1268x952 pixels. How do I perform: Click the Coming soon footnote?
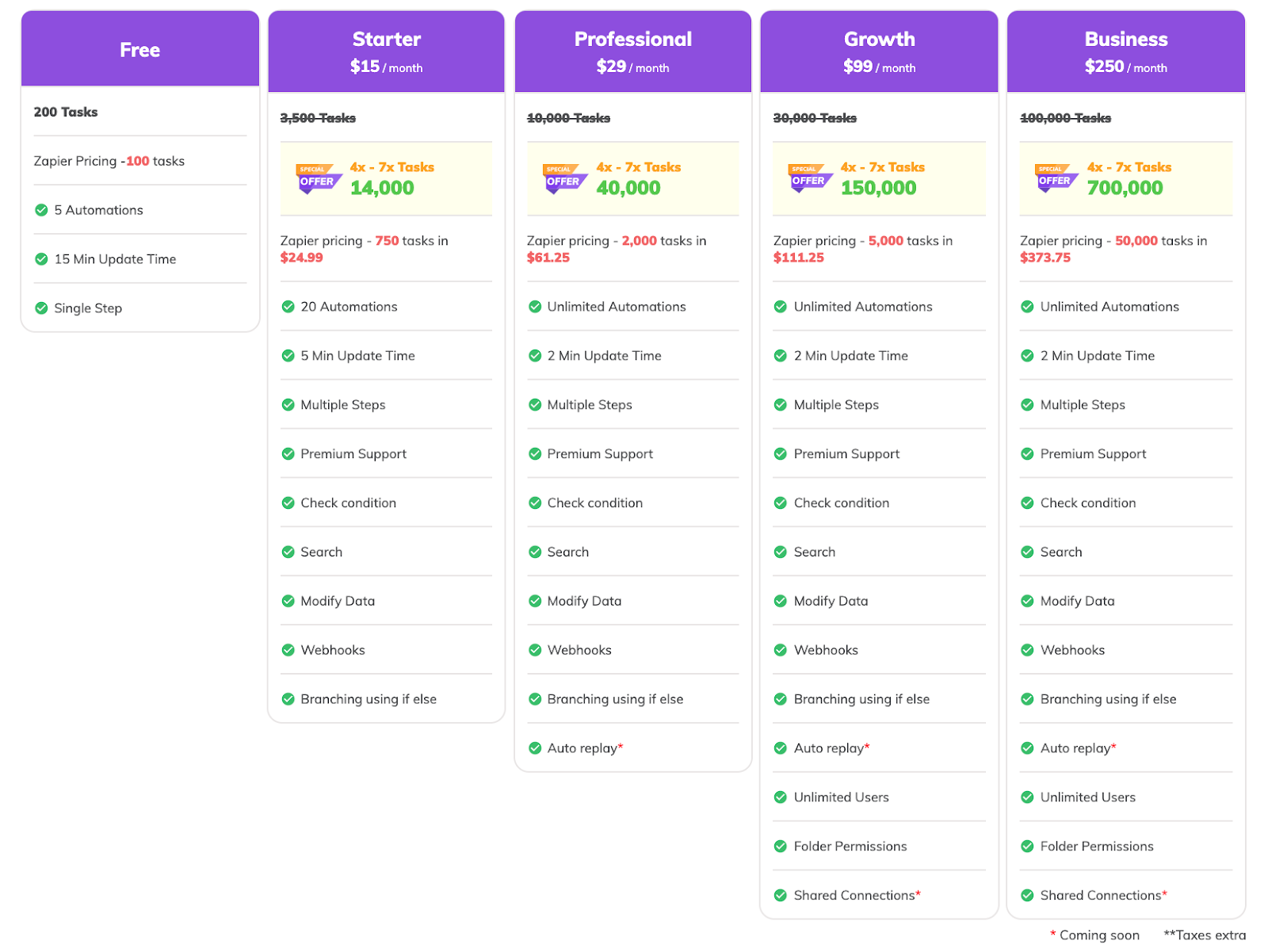coord(1098,935)
